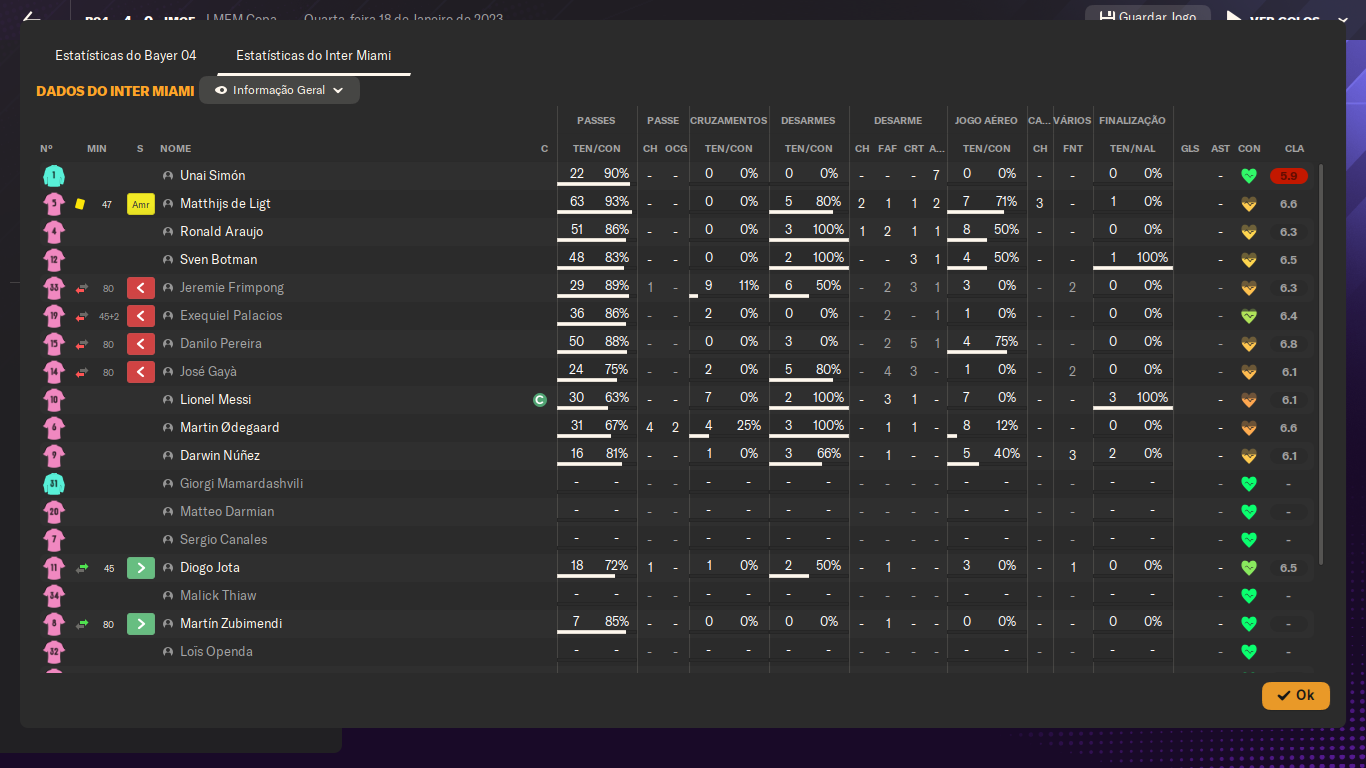The height and width of the screenshot is (768, 1366).
Task: Sort by the CLA rating column header
Action: click(x=1294, y=149)
